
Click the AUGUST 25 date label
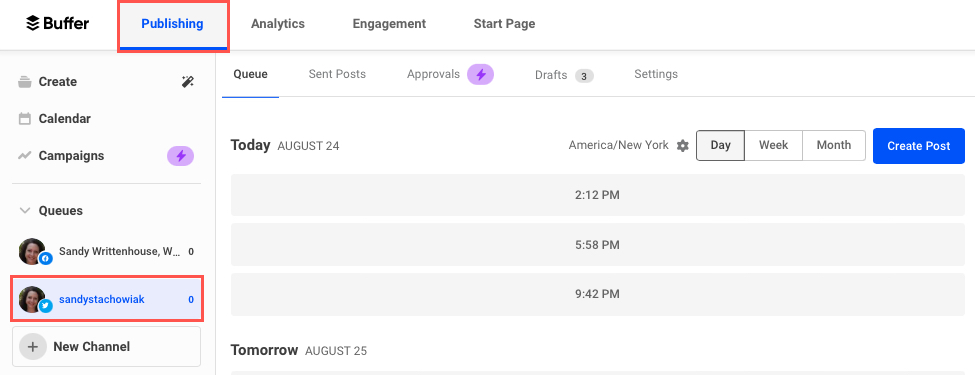pos(336,351)
